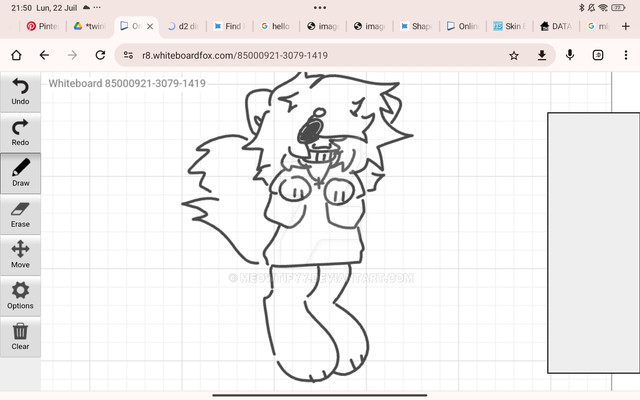Open the tab switcher
The height and width of the screenshot is (400, 640).
(598, 55)
